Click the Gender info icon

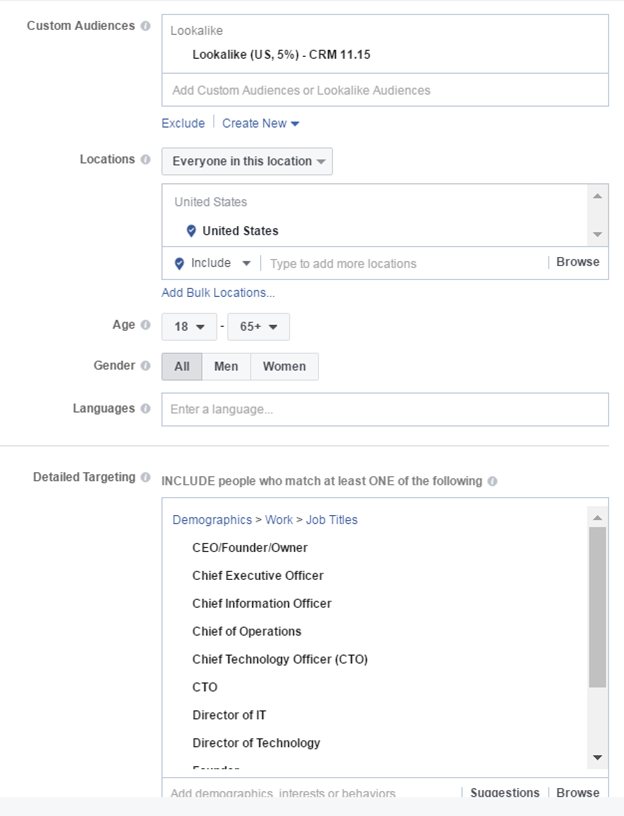(x=146, y=366)
